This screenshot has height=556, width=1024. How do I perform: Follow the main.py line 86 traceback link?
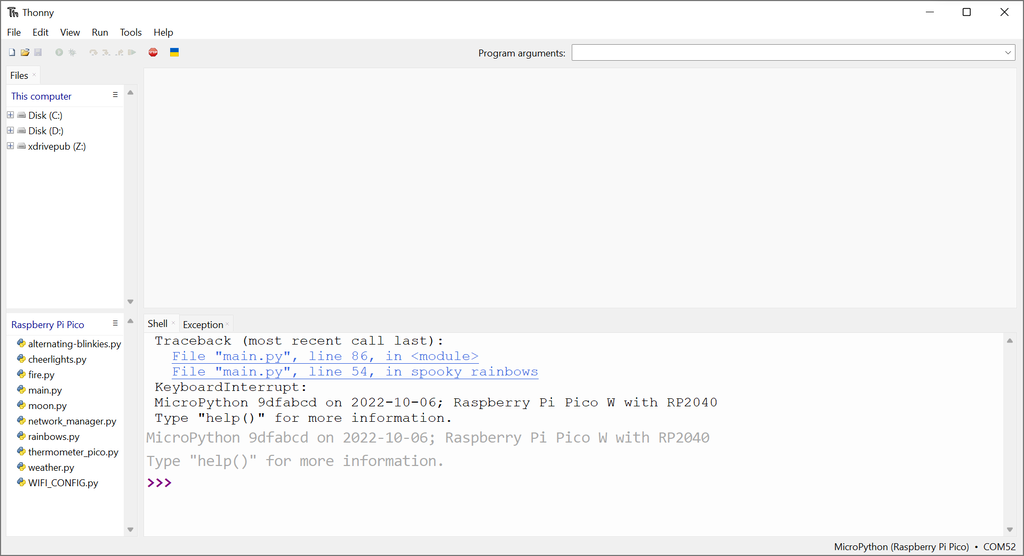point(325,356)
